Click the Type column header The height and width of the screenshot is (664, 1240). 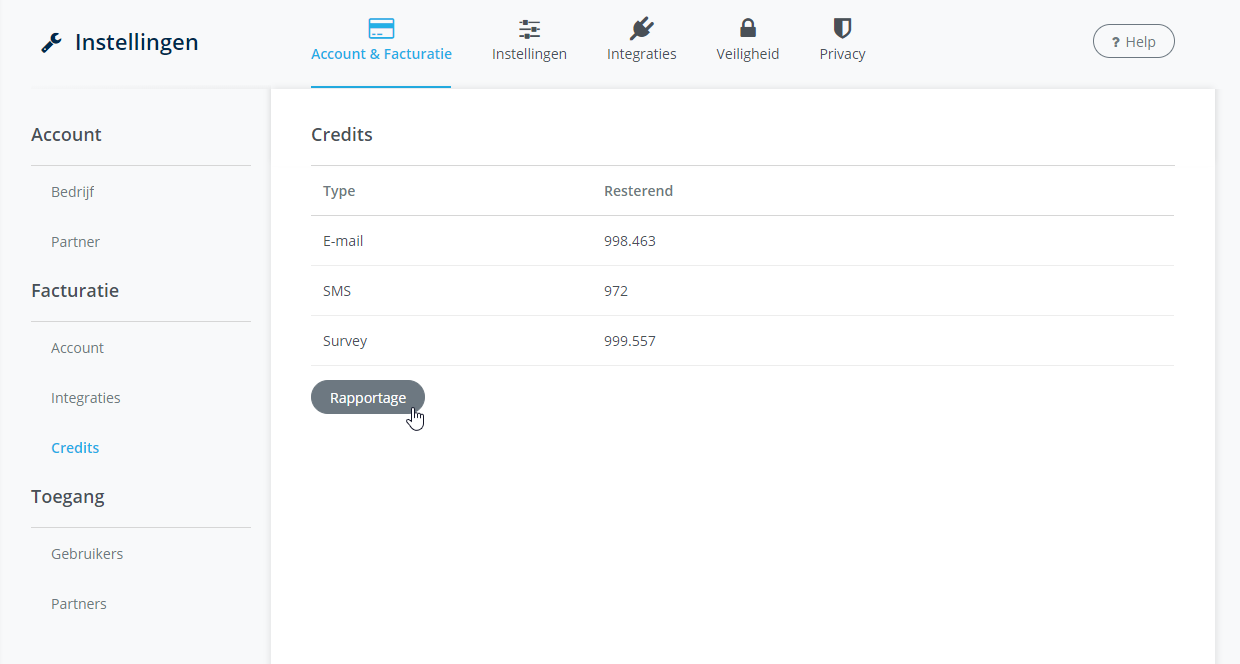(339, 191)
